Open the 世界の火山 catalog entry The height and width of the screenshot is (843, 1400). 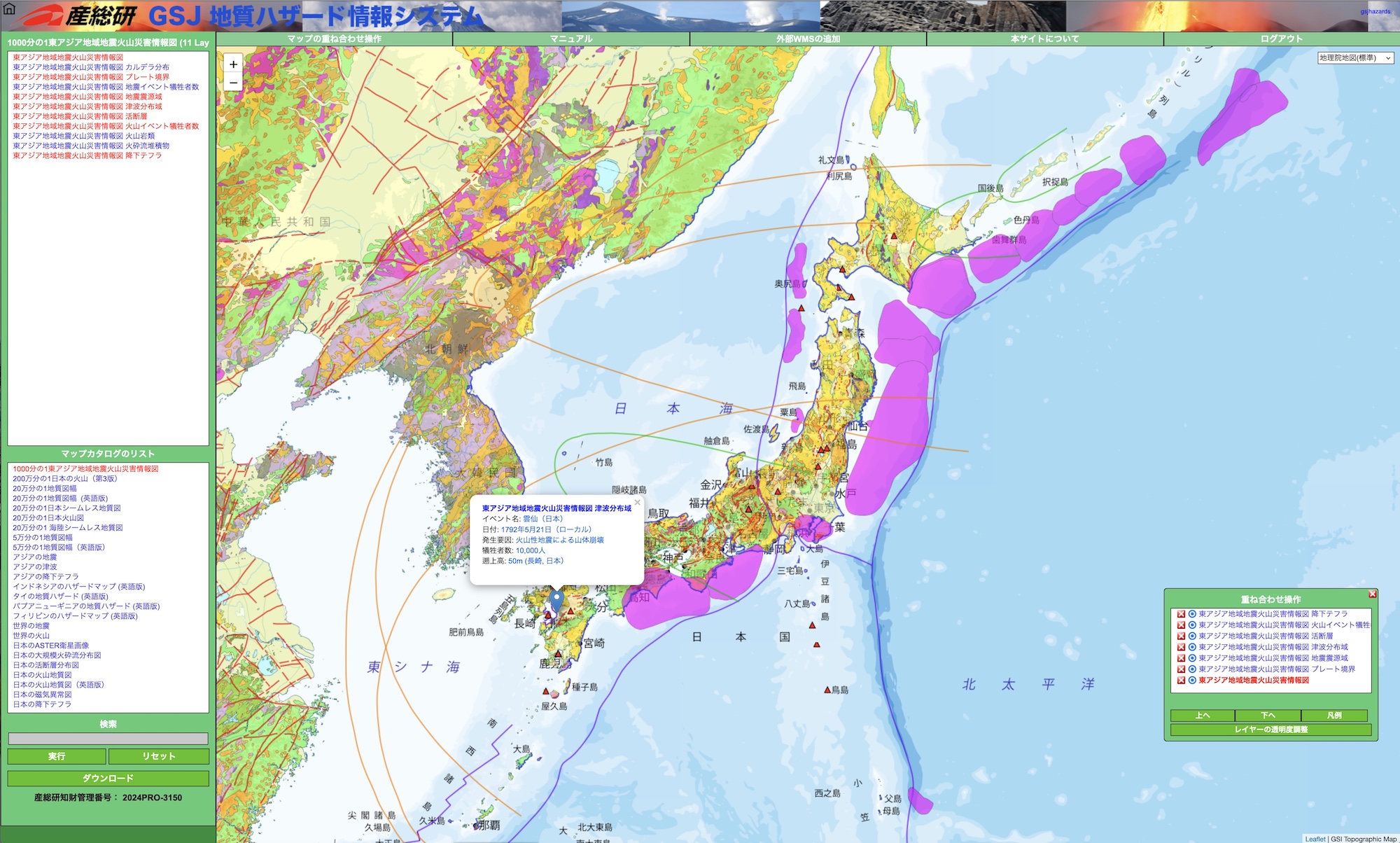(x=31, y=636)
